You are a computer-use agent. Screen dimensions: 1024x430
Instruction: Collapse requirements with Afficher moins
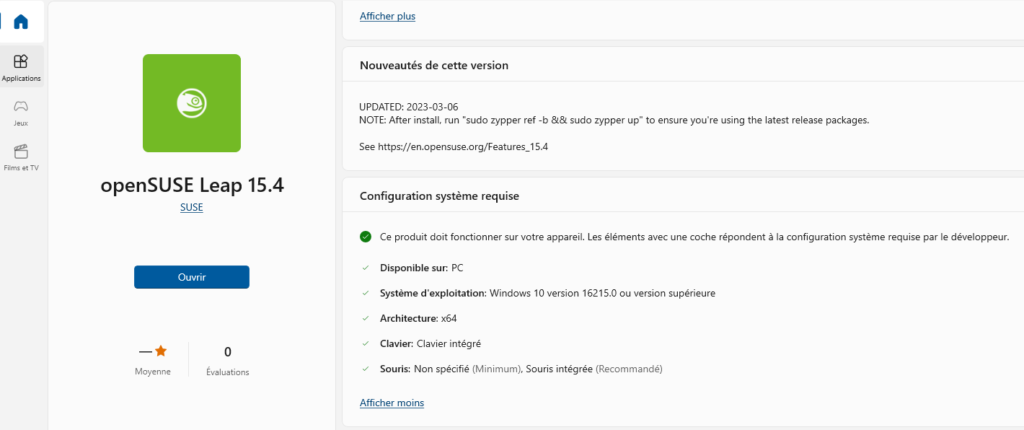click(392, 403)
